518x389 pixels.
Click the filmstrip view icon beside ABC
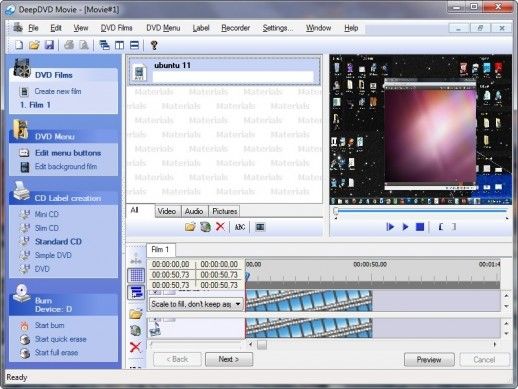coord(260,227)
